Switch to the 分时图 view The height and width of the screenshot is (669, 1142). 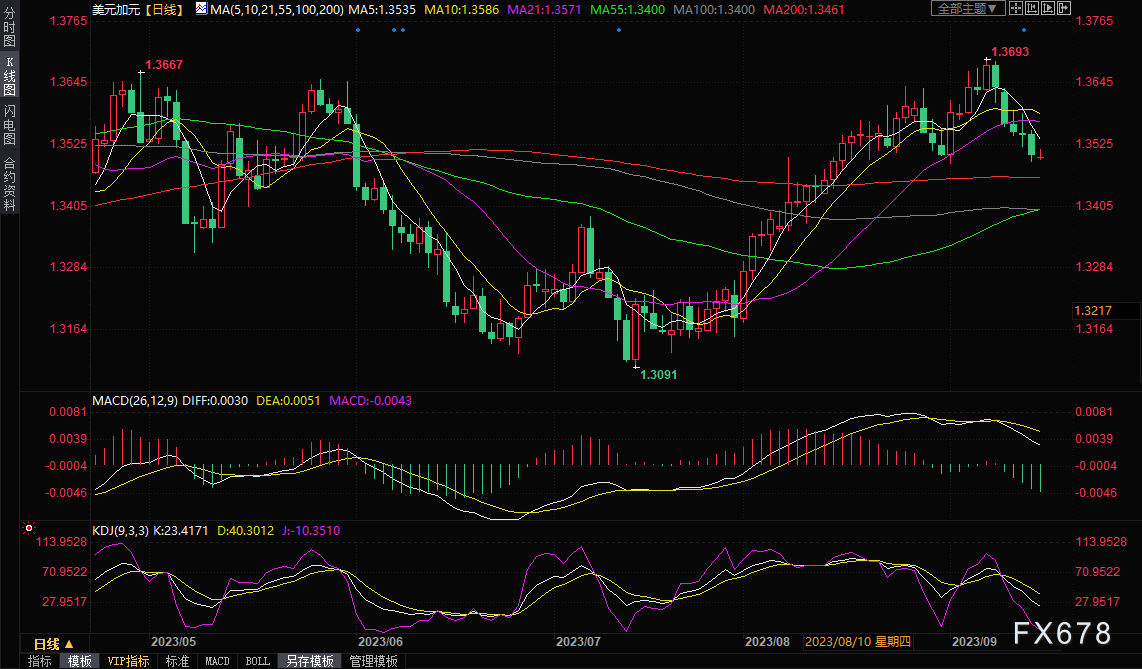9,28
